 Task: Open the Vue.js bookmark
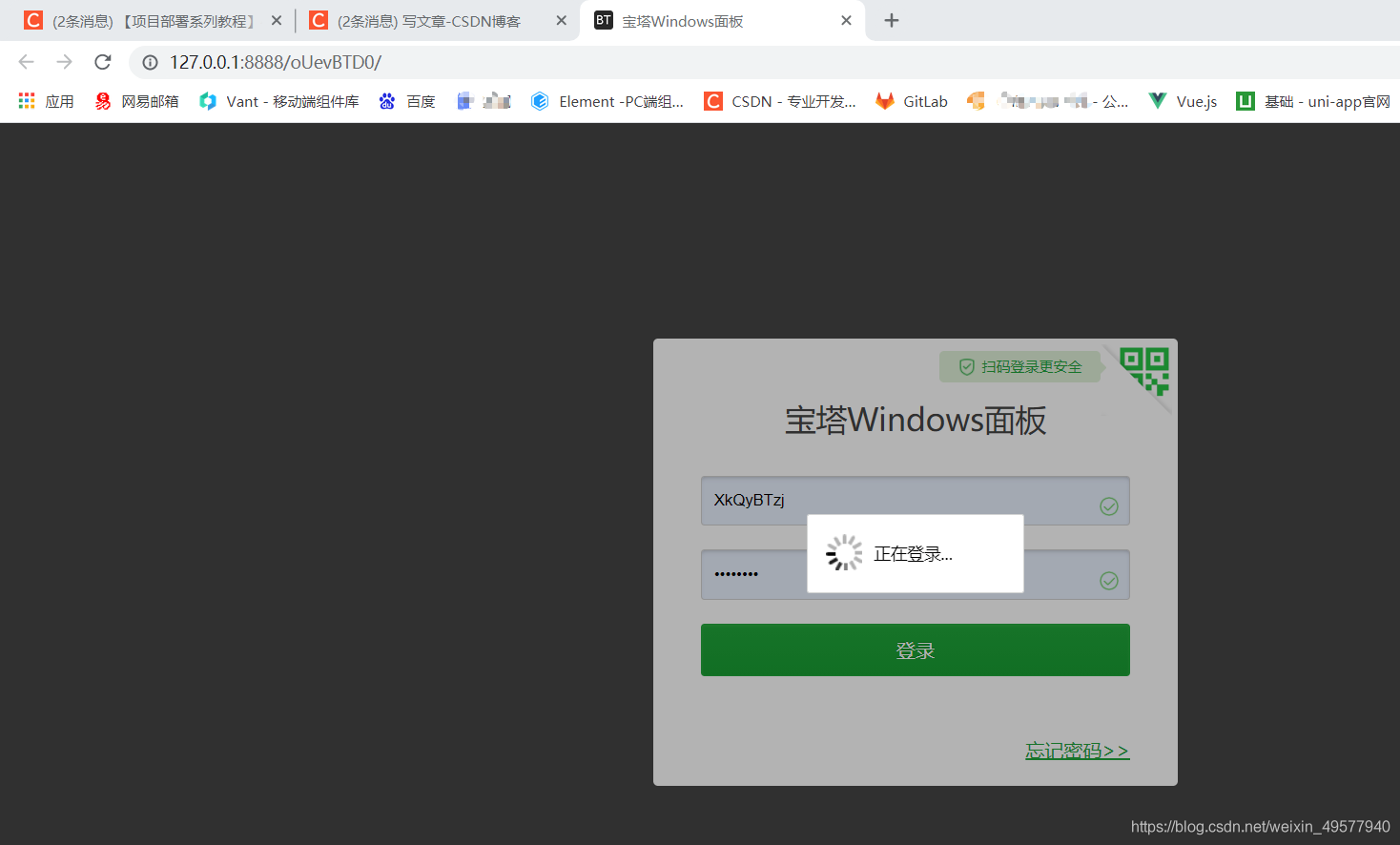(1183, 101)
